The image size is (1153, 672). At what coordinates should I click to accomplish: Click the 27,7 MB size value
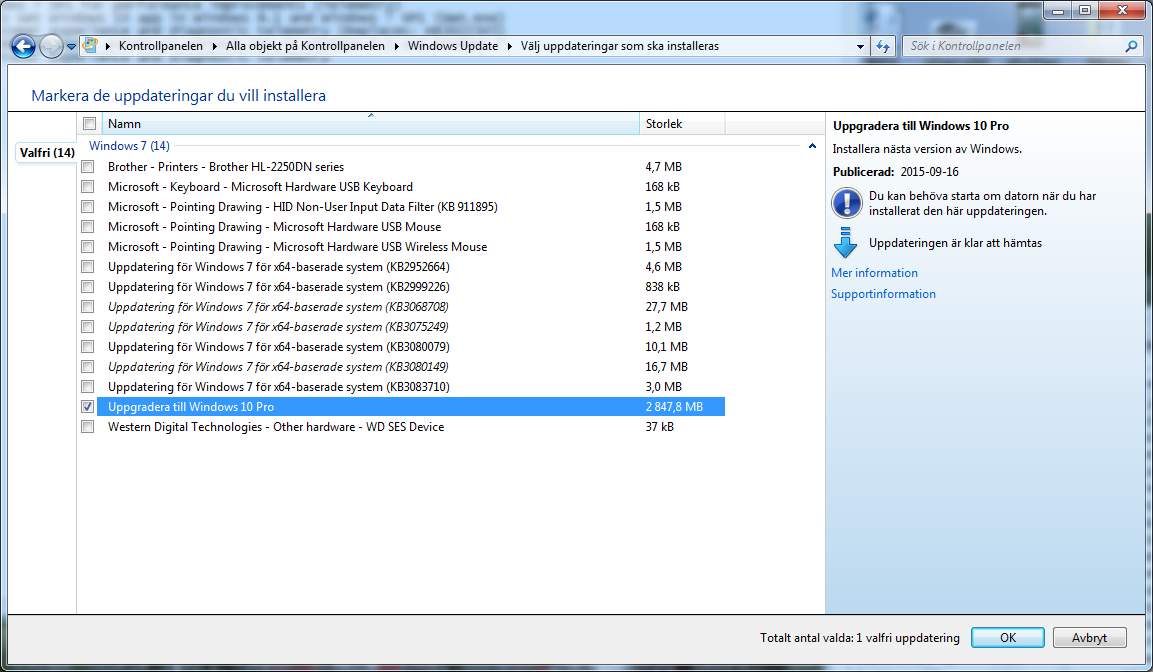coord(667,307)
